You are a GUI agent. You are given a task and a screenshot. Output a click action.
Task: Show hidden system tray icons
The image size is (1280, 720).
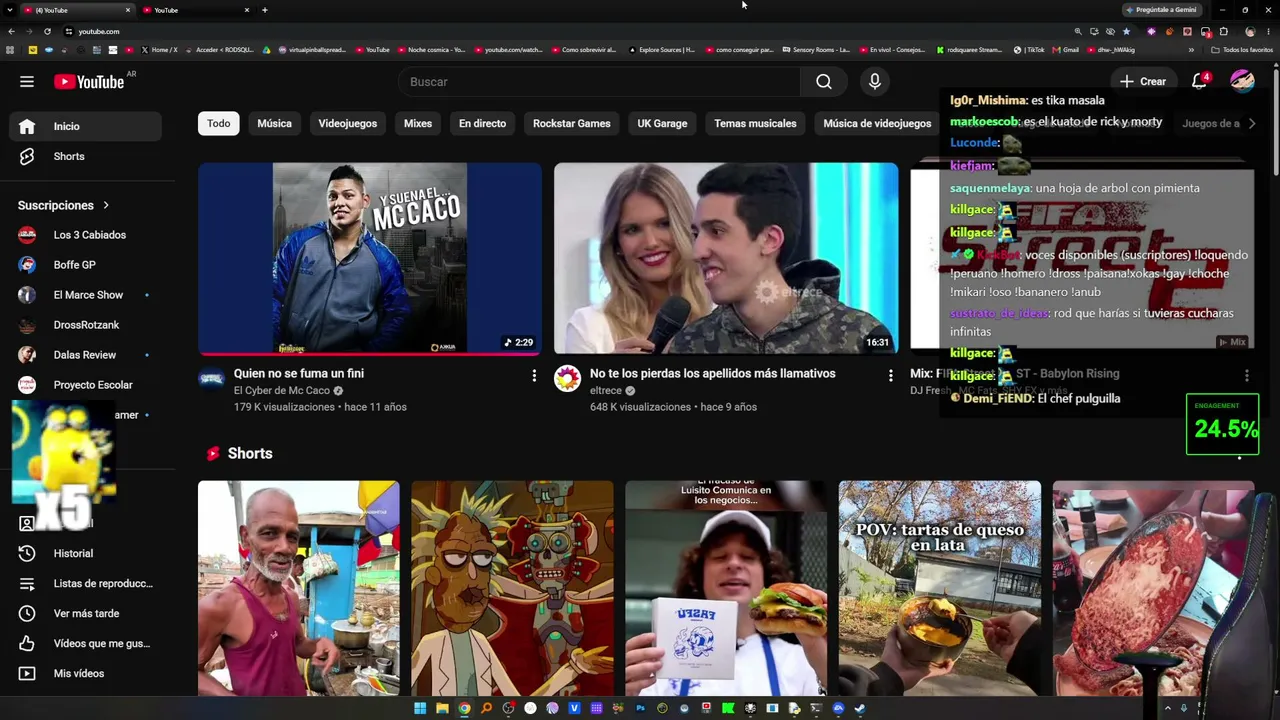1167,709
